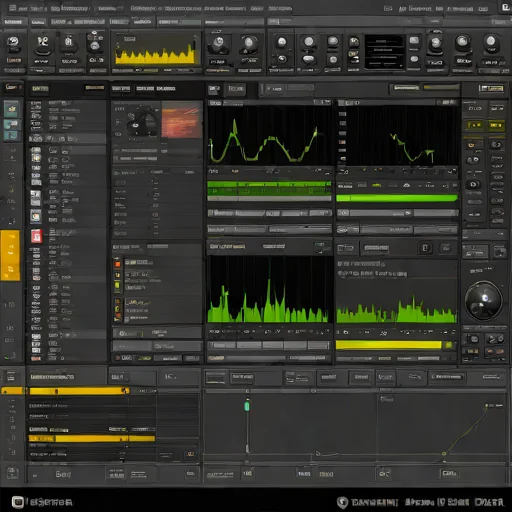Click the logo icon in the bottom-left corner
512x512 pixels.
click(x=18, y=502)
